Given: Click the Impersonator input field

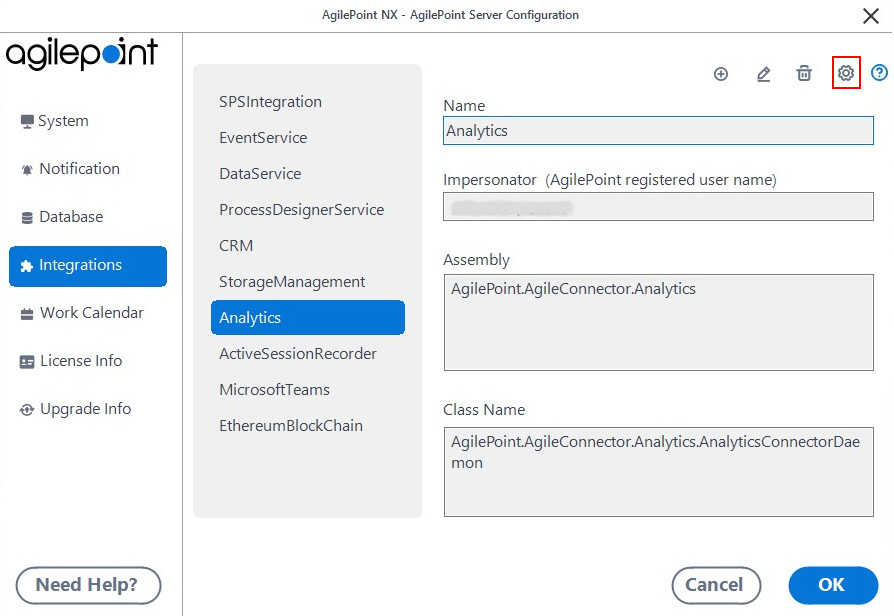Looking at the screenshot, I should click(x=658, y=206).
